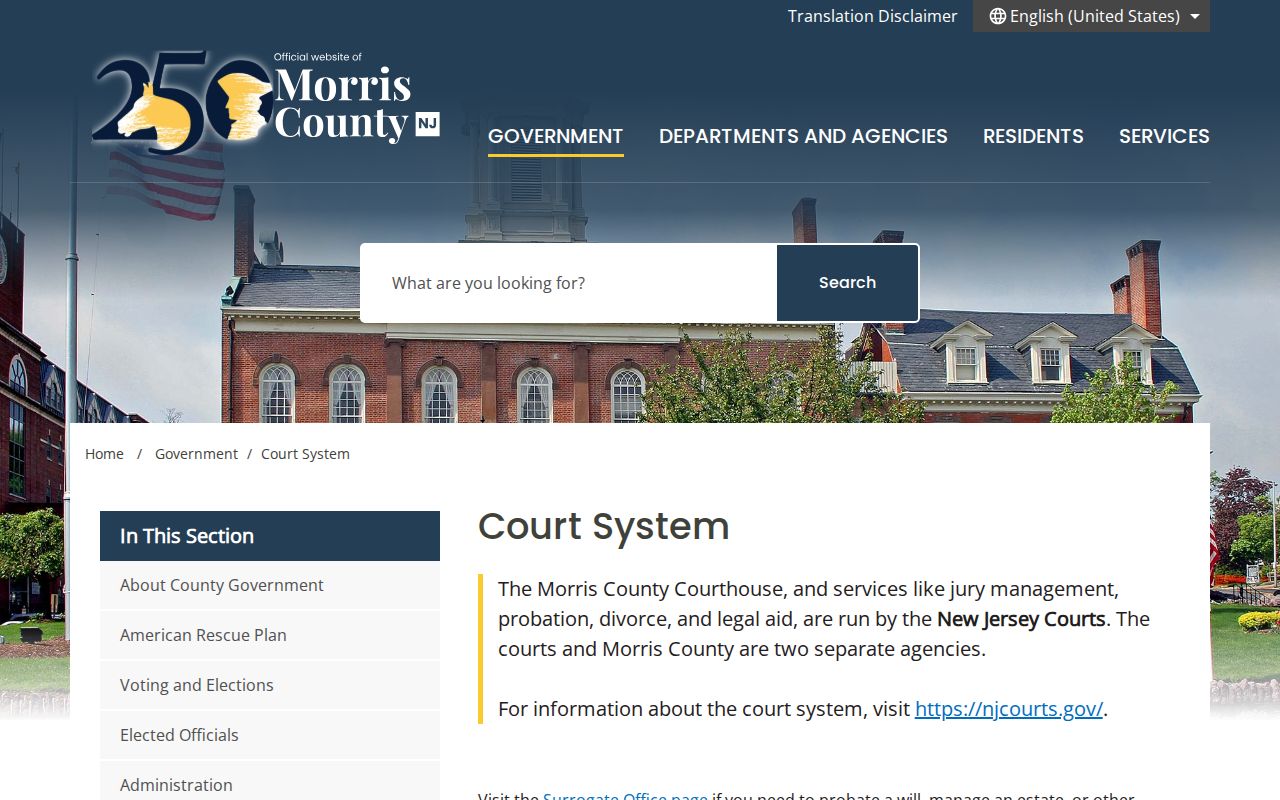The height and width of the screenshot is (800, 1280).
Task: Open the Departments and Agencies menu
Action: [x=803, y=136]
